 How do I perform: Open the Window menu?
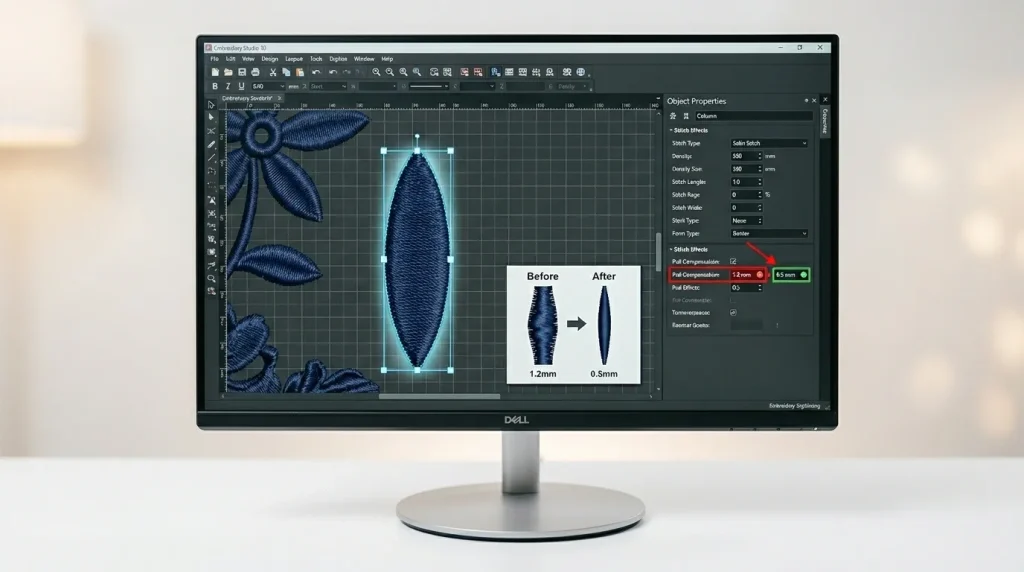364,59
